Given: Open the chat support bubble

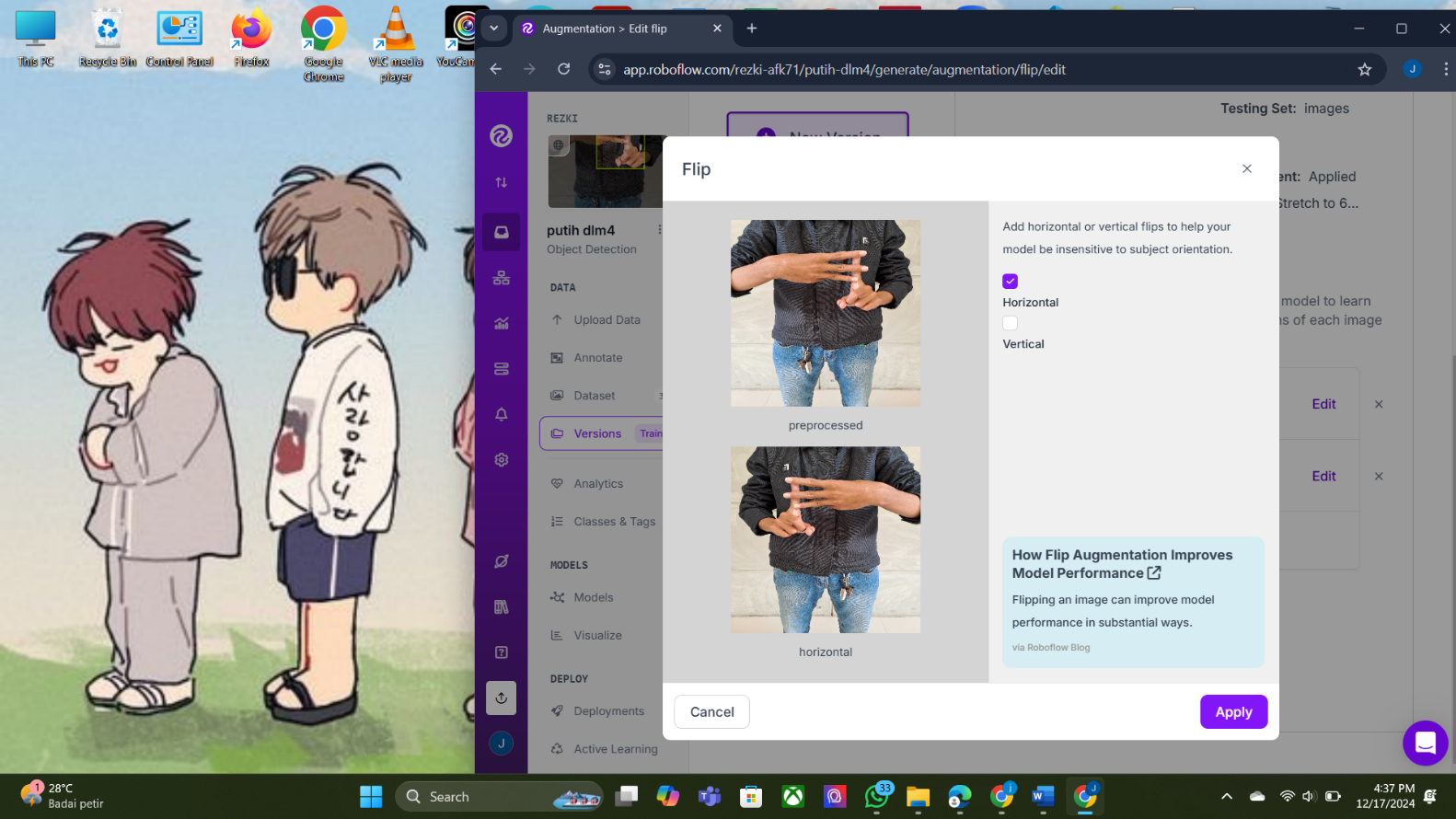Looking at the screenshot, I should pos(1425,743).
